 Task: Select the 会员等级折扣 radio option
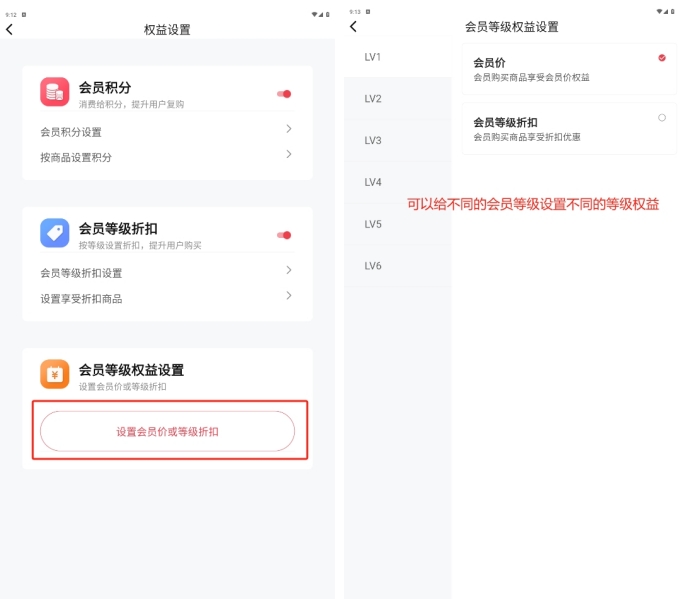[x=662, y=118]
